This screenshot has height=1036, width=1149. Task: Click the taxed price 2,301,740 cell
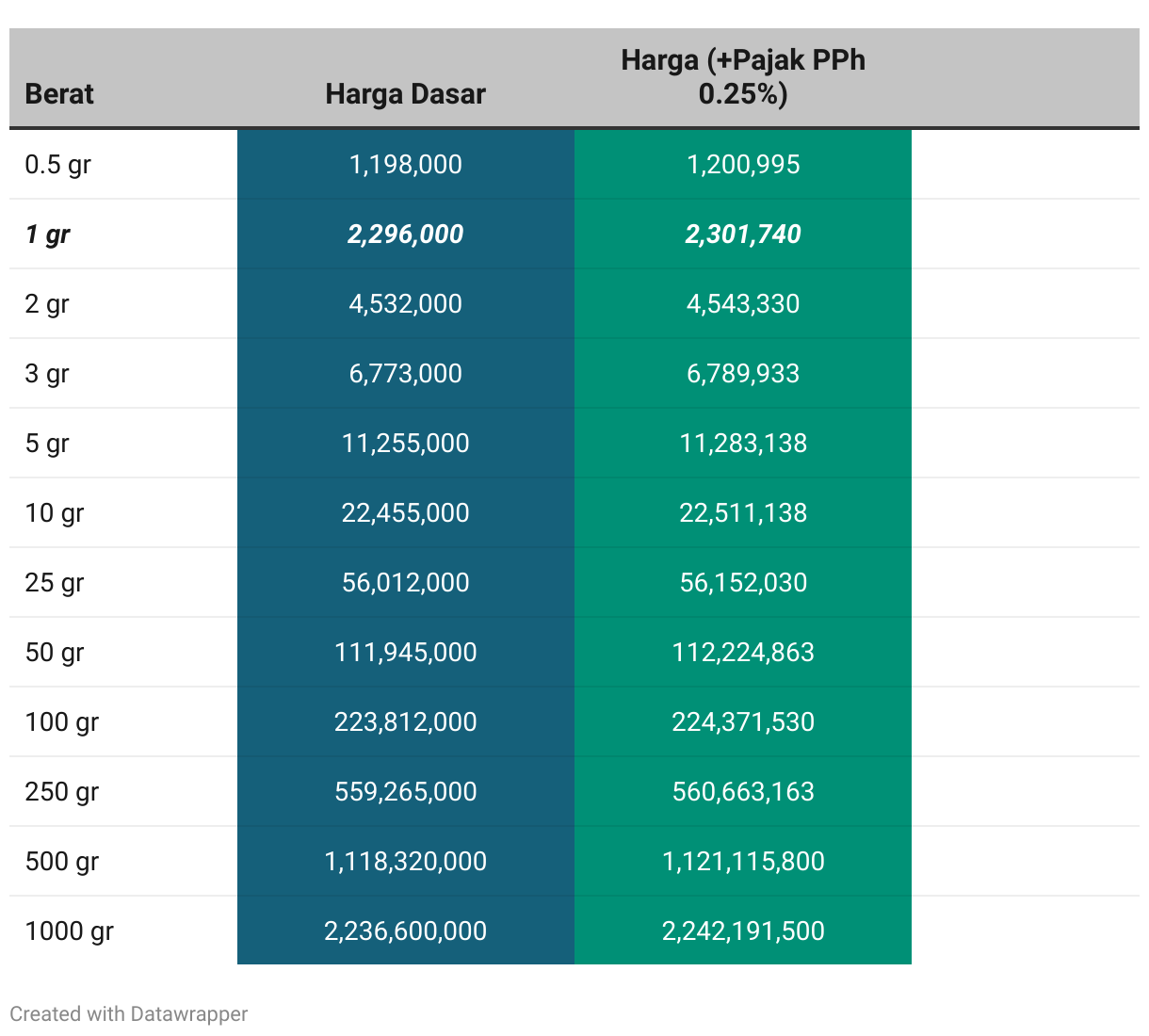point(742,235)
